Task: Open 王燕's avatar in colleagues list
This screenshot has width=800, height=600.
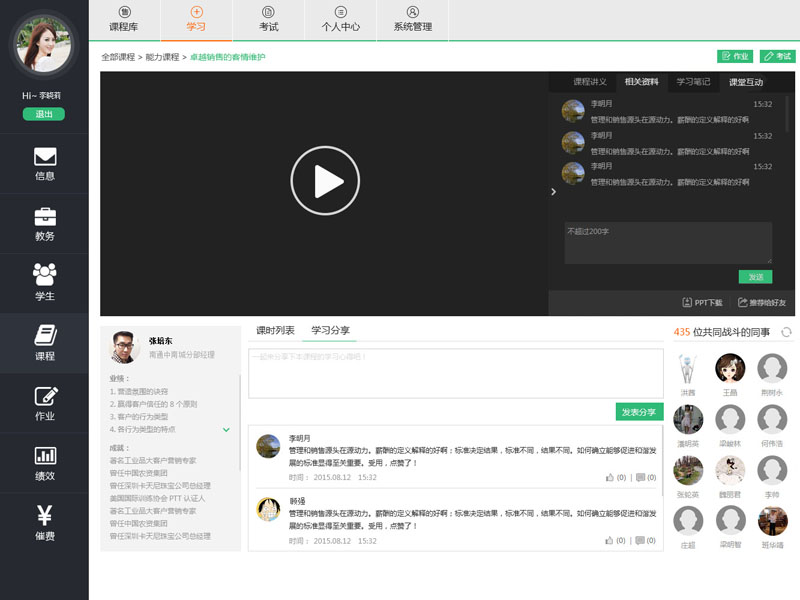Action: [x=730, y=369]
